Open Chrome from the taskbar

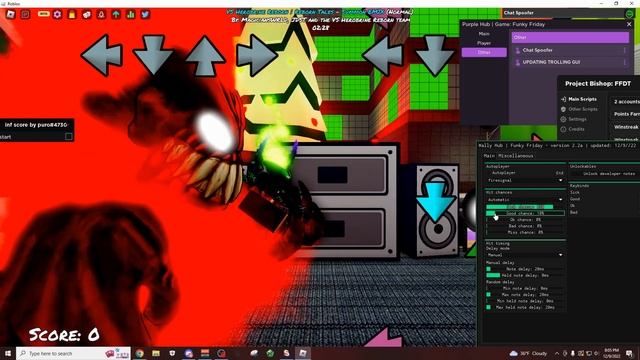[x=140, y=353]
